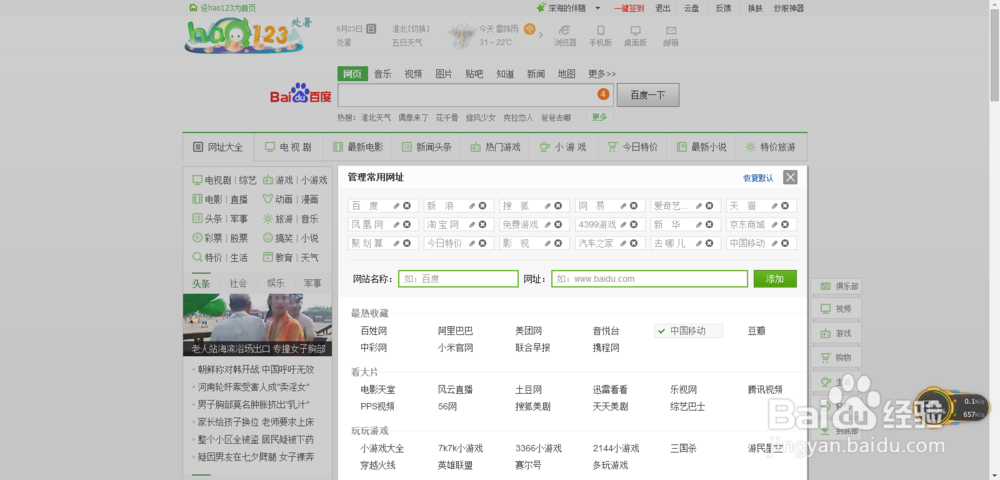Click the thunderstorm weather icon
1000x480 pixels.
point(462,35)
